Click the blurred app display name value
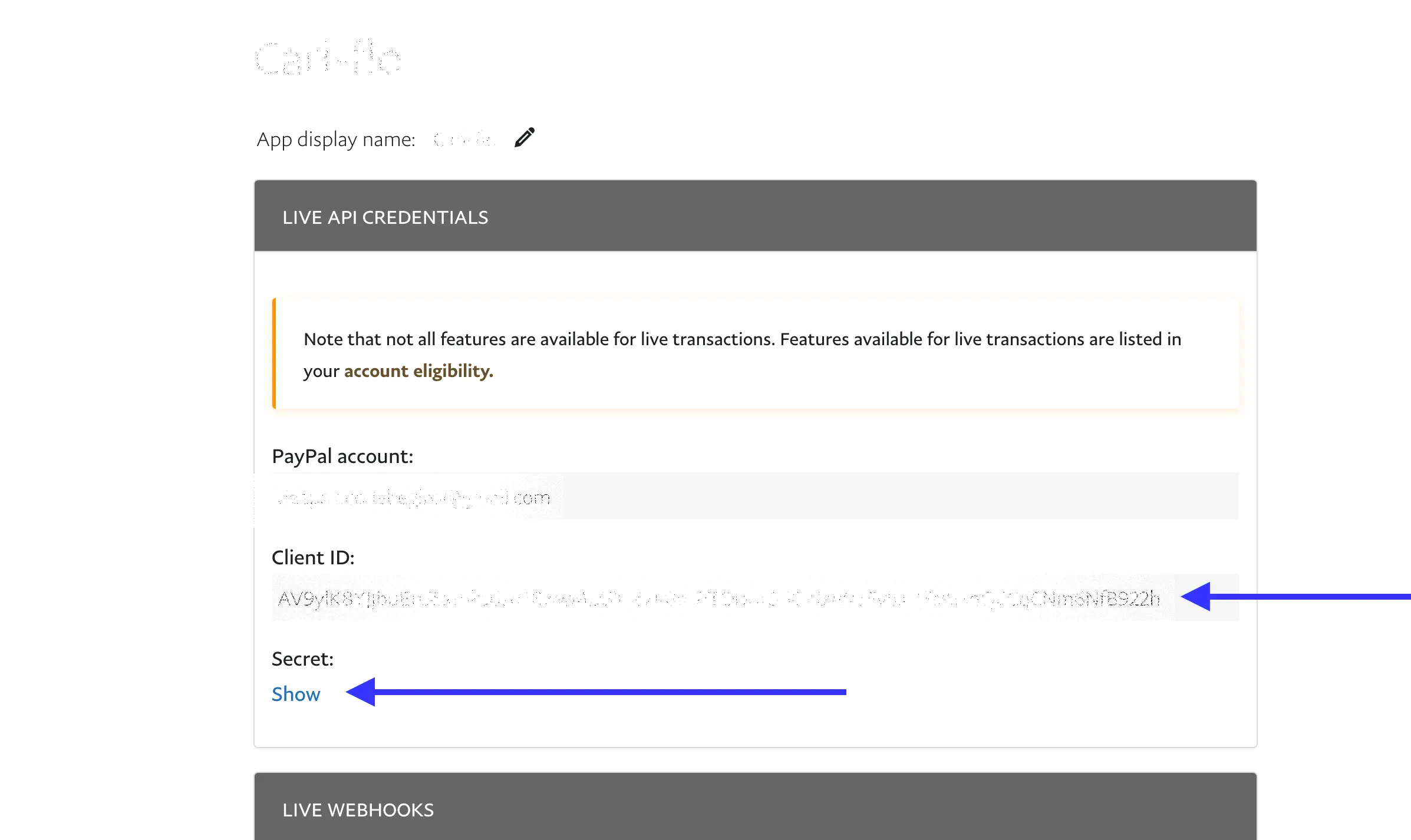1411x840 pixels. [x=463, y=140]
